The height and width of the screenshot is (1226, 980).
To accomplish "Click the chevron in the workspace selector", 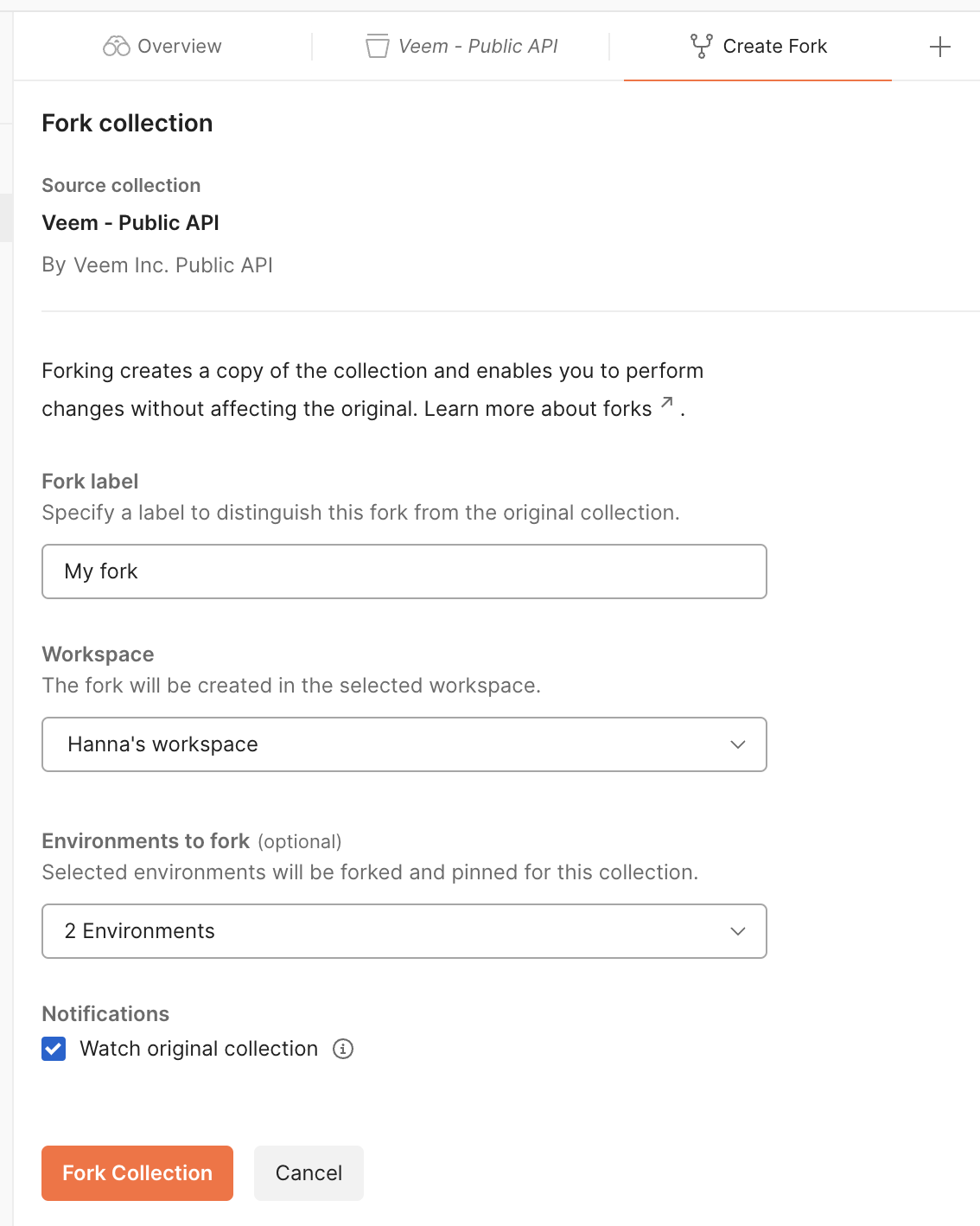I will [737, 744].
